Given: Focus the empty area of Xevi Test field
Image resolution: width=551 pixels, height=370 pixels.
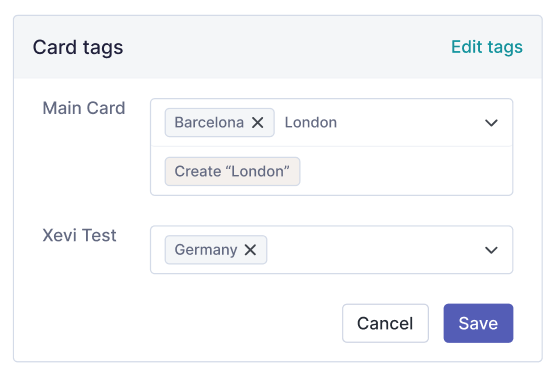Looking at the screenshot, I should click(372, 250).
